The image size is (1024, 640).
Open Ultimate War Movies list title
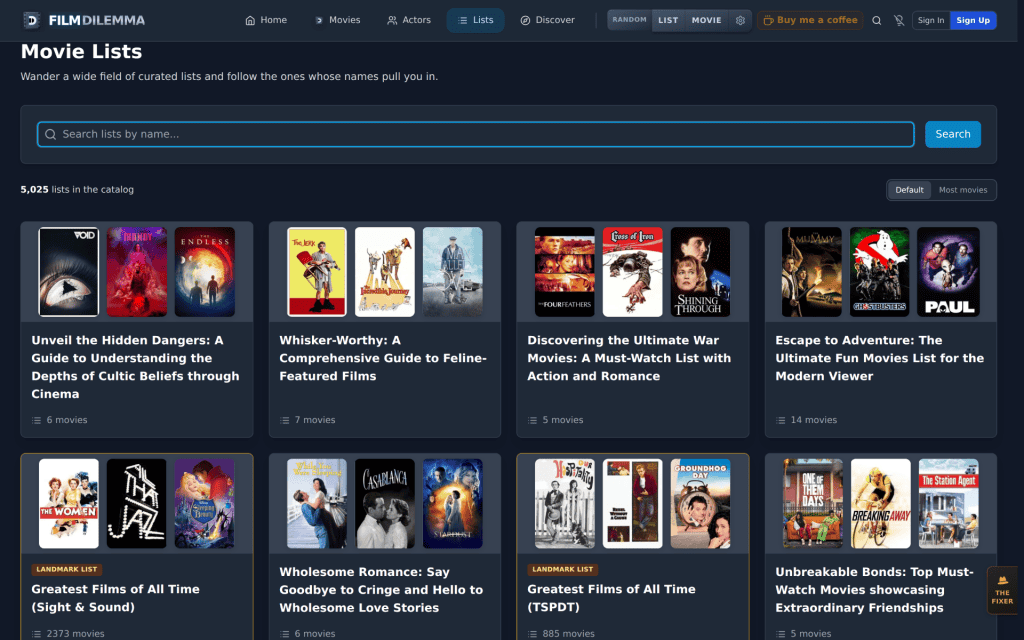pyautogui.click(x=629, y=358)
